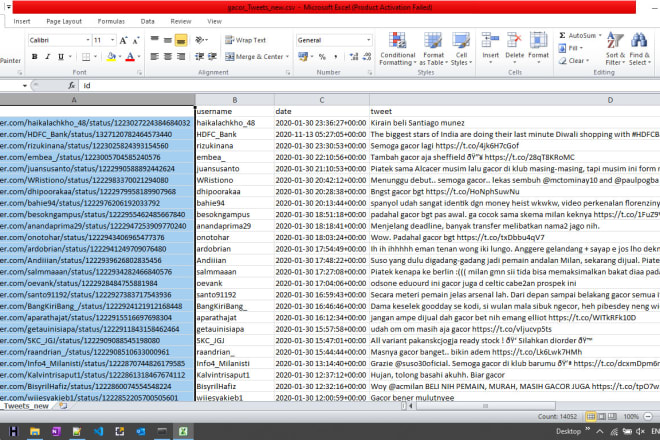
Task: Click the taskbar volume icon
Action: (640, 431)
